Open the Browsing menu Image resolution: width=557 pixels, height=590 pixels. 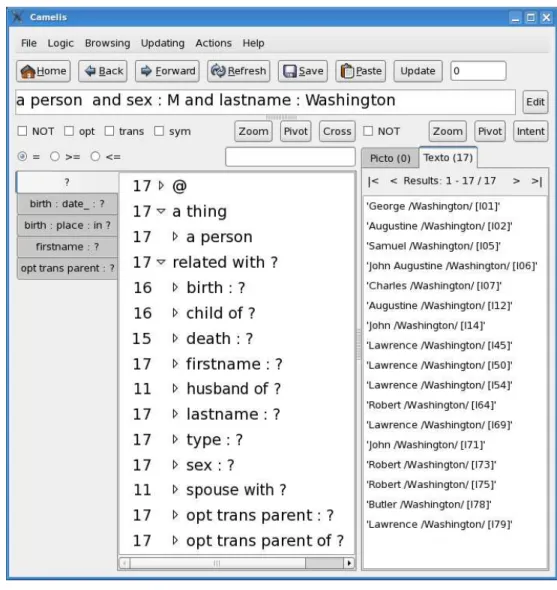pyautogui.click(x=107, y=43)
